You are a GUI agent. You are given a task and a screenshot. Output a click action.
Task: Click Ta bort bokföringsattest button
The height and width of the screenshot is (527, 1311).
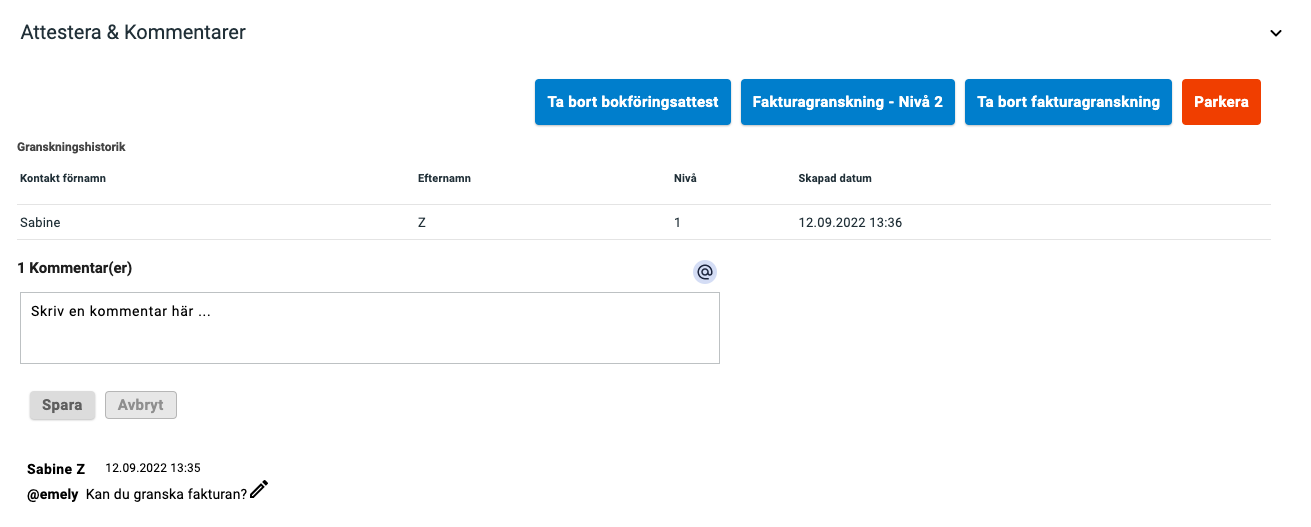tap(633, 102)
